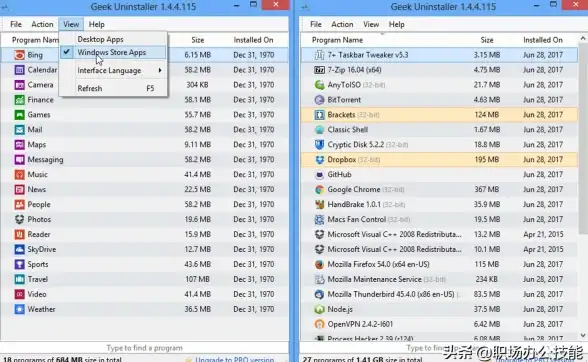Image resolution: width=588 pixels, height=362 pixels.
Task: Click the Node.js program icon
Action: (320, 309)
